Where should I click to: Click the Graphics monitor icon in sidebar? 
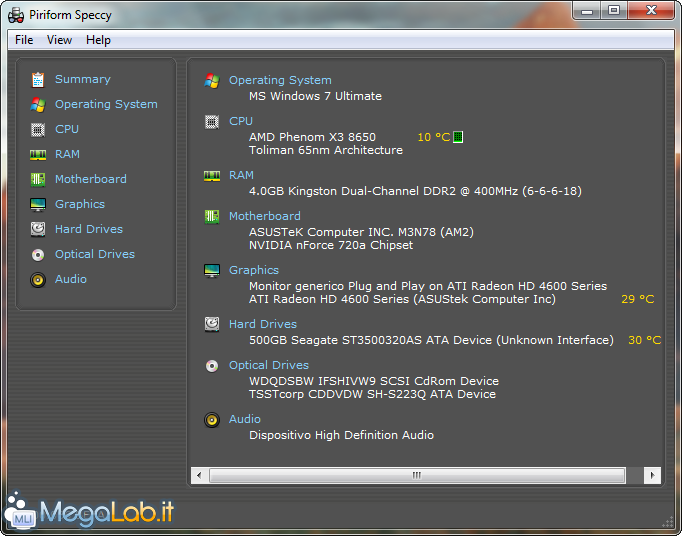point(38,204)
